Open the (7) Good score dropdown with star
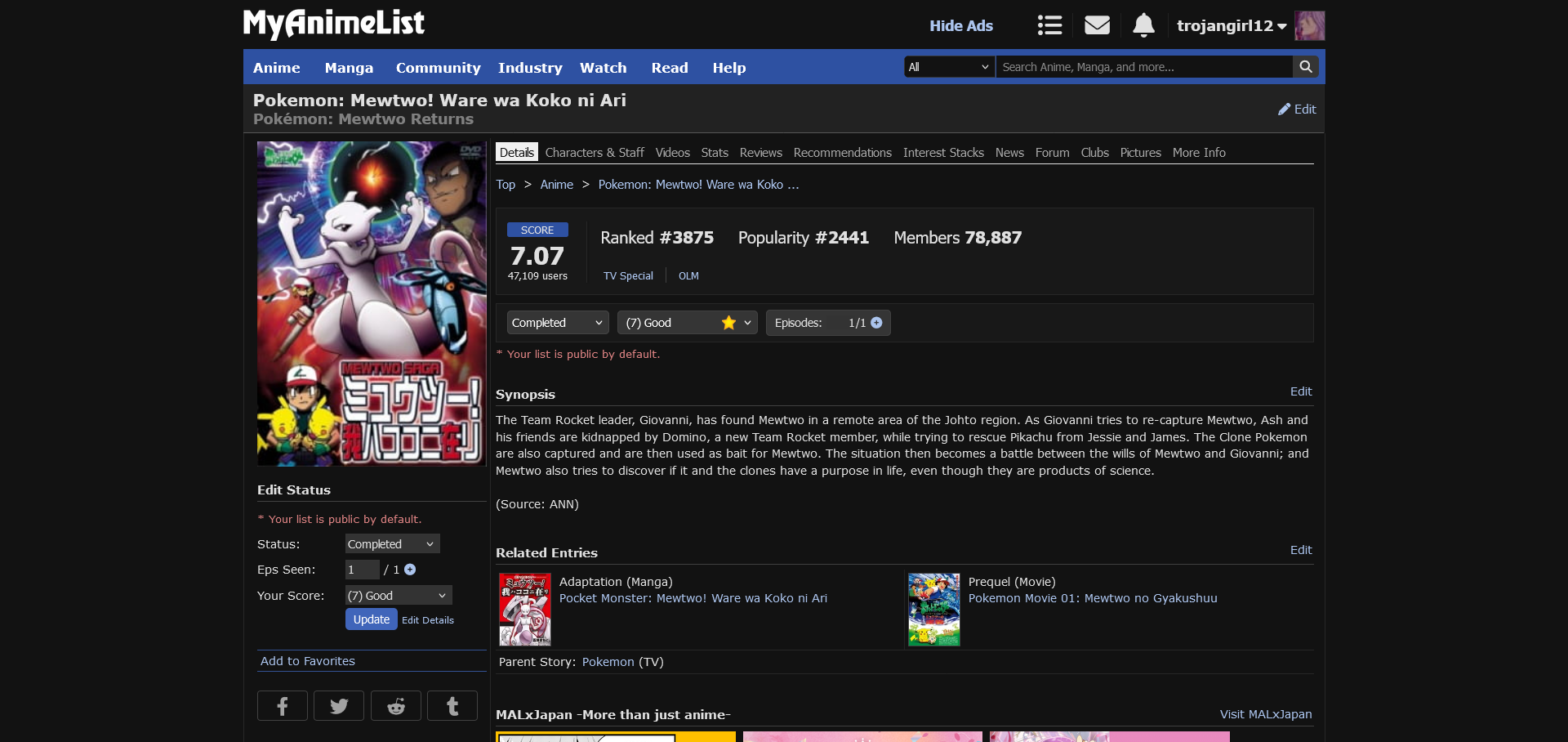This screenshot has height=742, width=1568. coord(688,323)
